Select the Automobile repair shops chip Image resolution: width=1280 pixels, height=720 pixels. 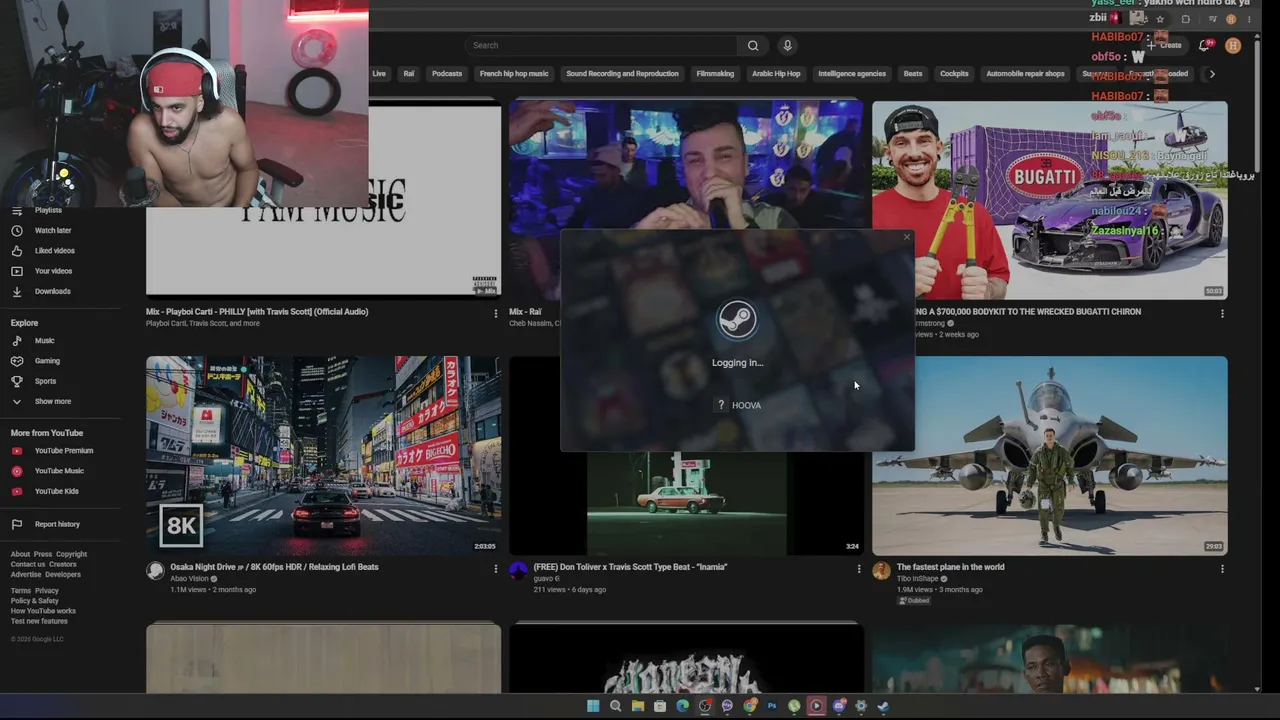pos(1025,73)
